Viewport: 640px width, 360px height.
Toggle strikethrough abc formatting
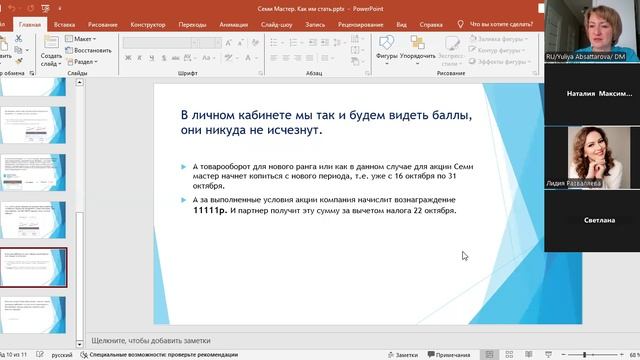(x=176, y=58)
